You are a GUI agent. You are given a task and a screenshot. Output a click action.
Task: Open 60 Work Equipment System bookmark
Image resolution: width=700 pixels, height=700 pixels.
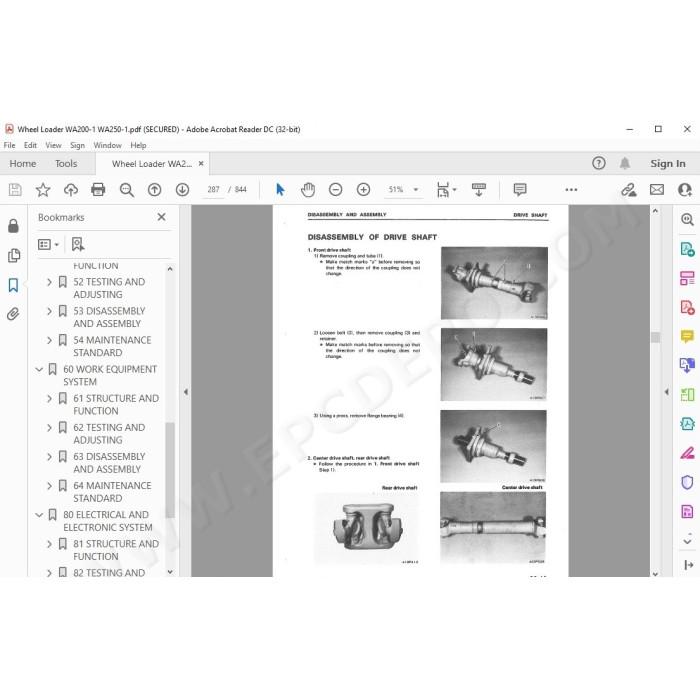[x=110, y=375]
